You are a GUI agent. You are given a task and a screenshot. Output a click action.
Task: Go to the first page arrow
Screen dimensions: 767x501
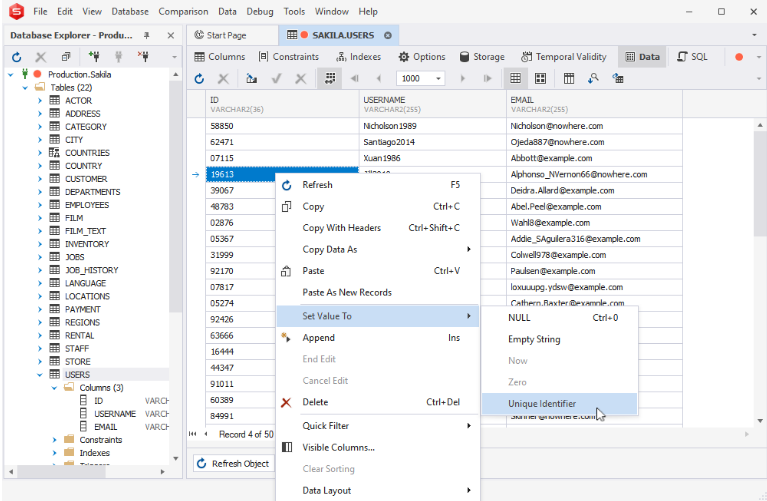[x=355, y=78]
